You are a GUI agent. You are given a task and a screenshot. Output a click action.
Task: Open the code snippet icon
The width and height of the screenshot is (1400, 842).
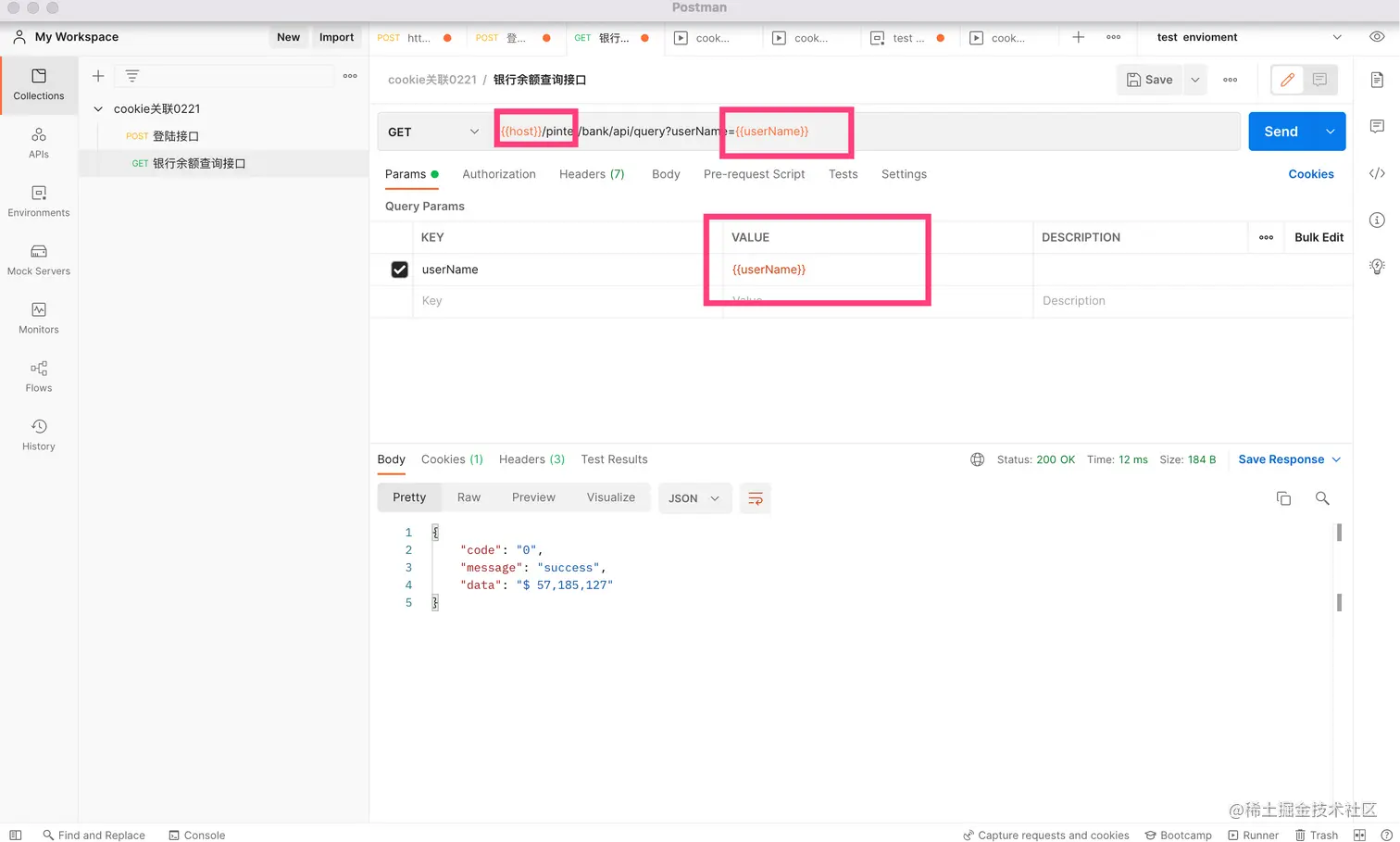(x=1377, y=173)
